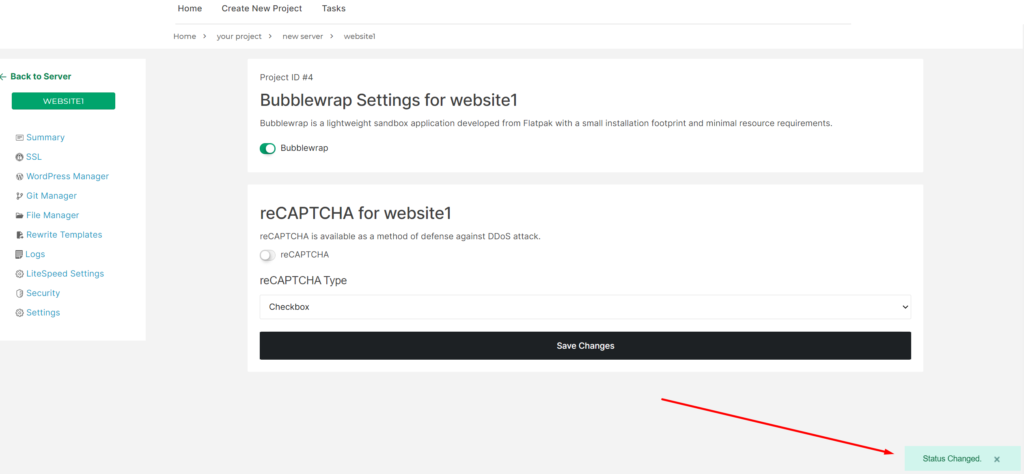Click the Security shield icon
1024x474 pixels.
coord(20,294)
